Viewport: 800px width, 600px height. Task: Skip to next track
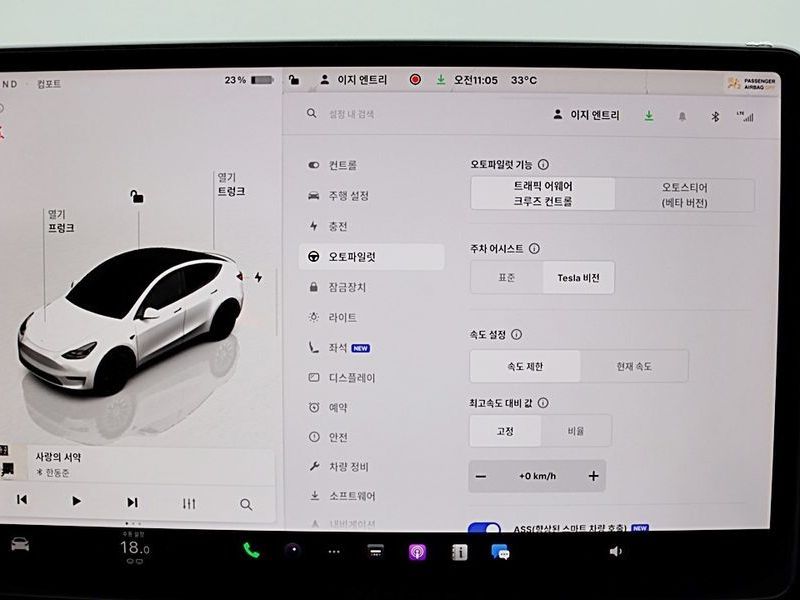(x=132, y=502)
